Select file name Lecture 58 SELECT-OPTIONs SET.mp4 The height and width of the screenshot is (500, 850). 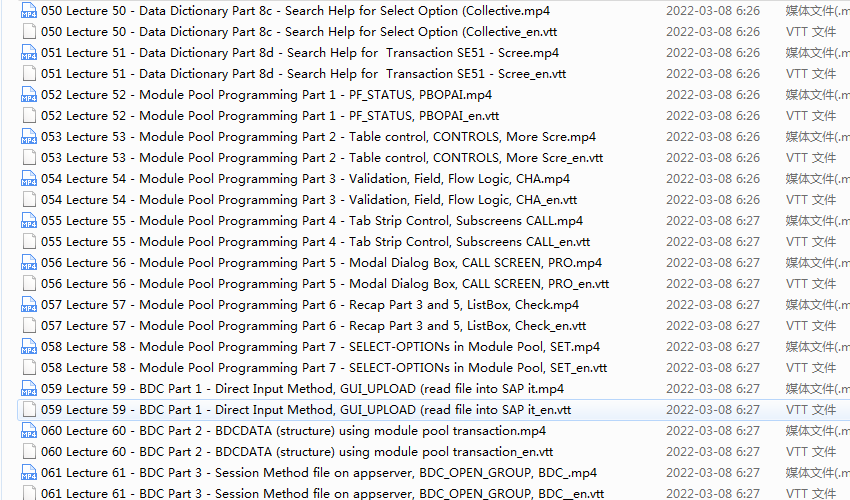(320, 347)
